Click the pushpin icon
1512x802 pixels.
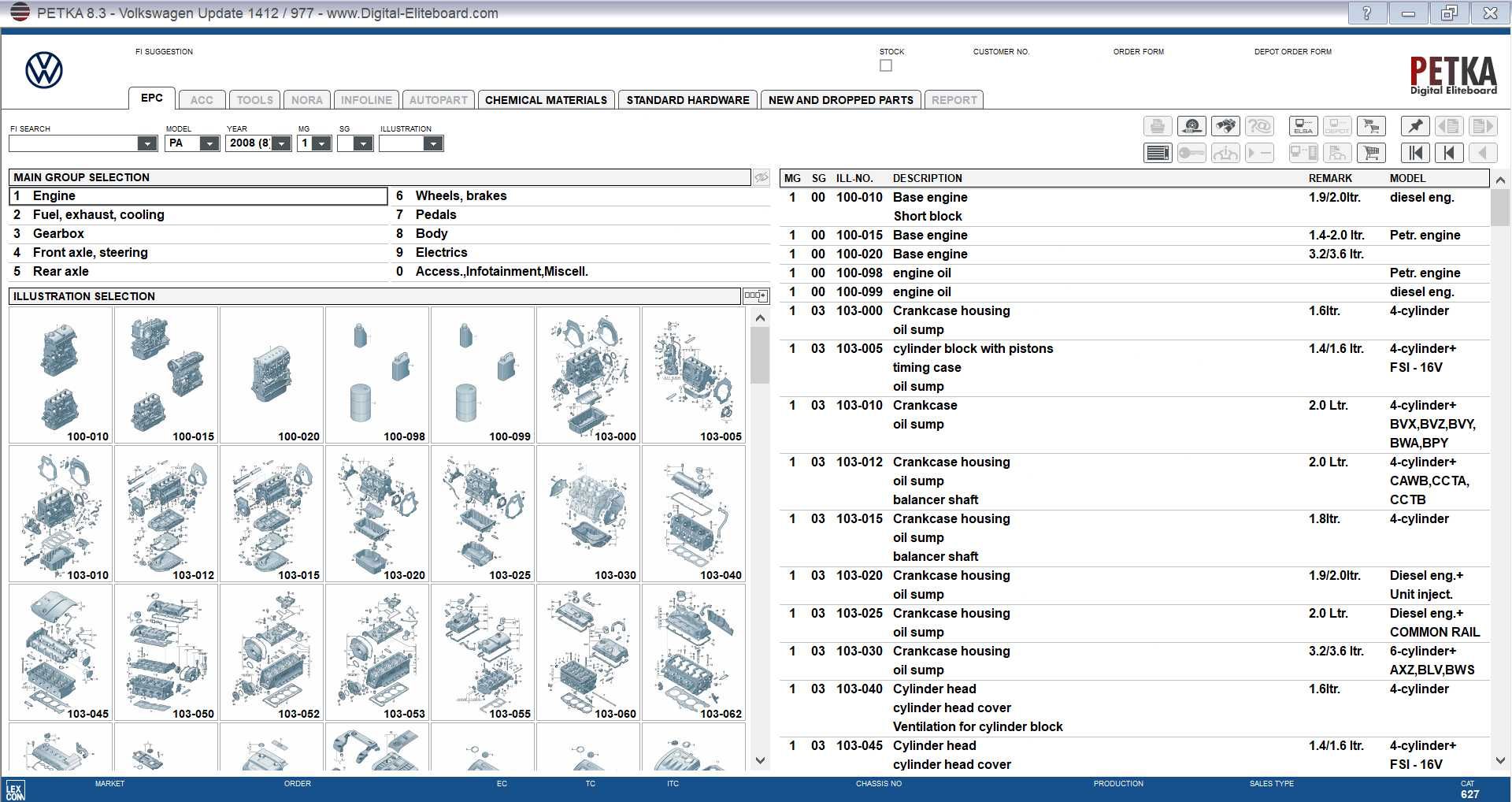click(x=1415, y=126)
